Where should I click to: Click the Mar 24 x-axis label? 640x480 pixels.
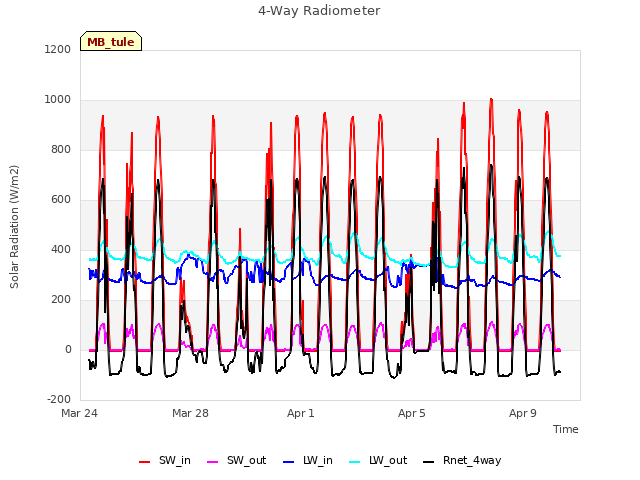[x=79, y=413]
